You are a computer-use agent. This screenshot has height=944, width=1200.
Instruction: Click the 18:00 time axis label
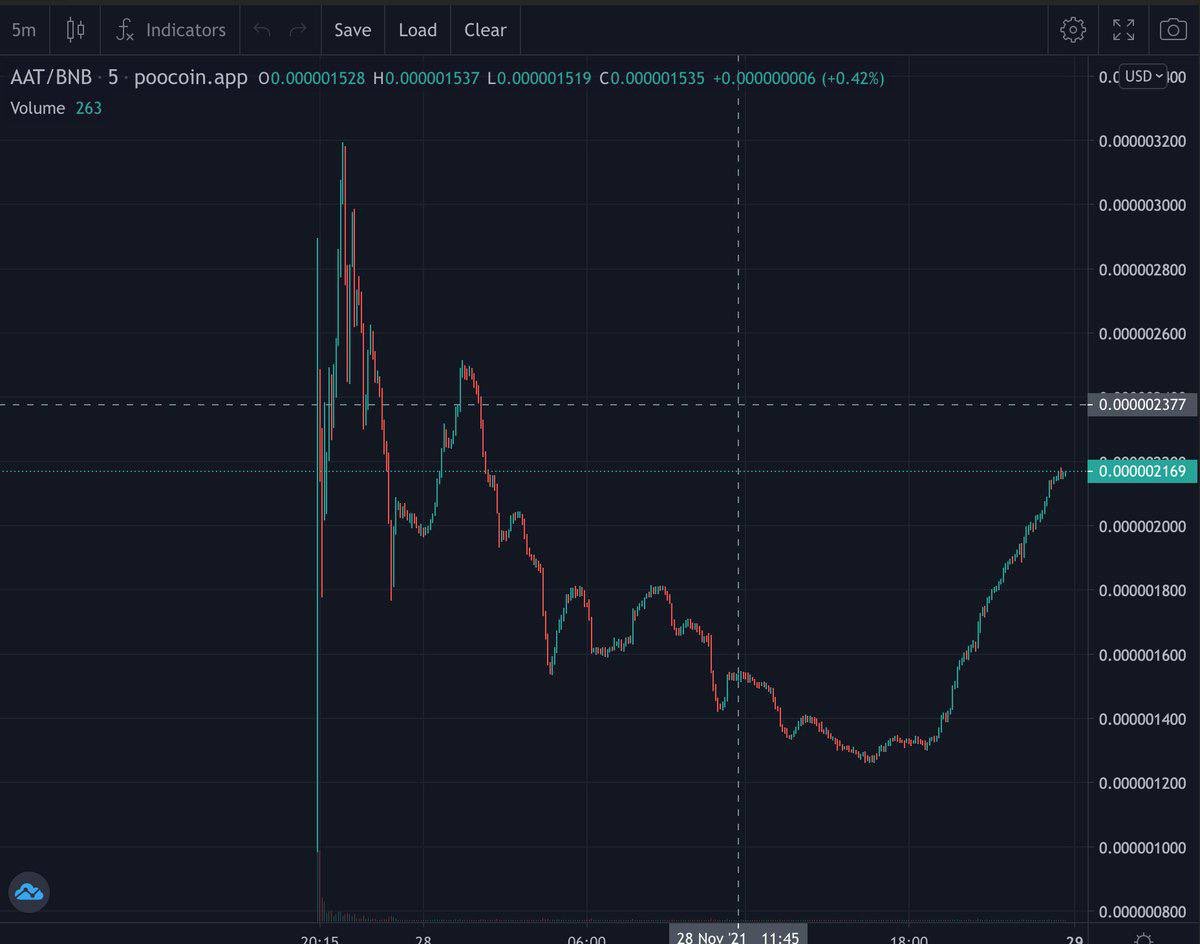point(908,939)
